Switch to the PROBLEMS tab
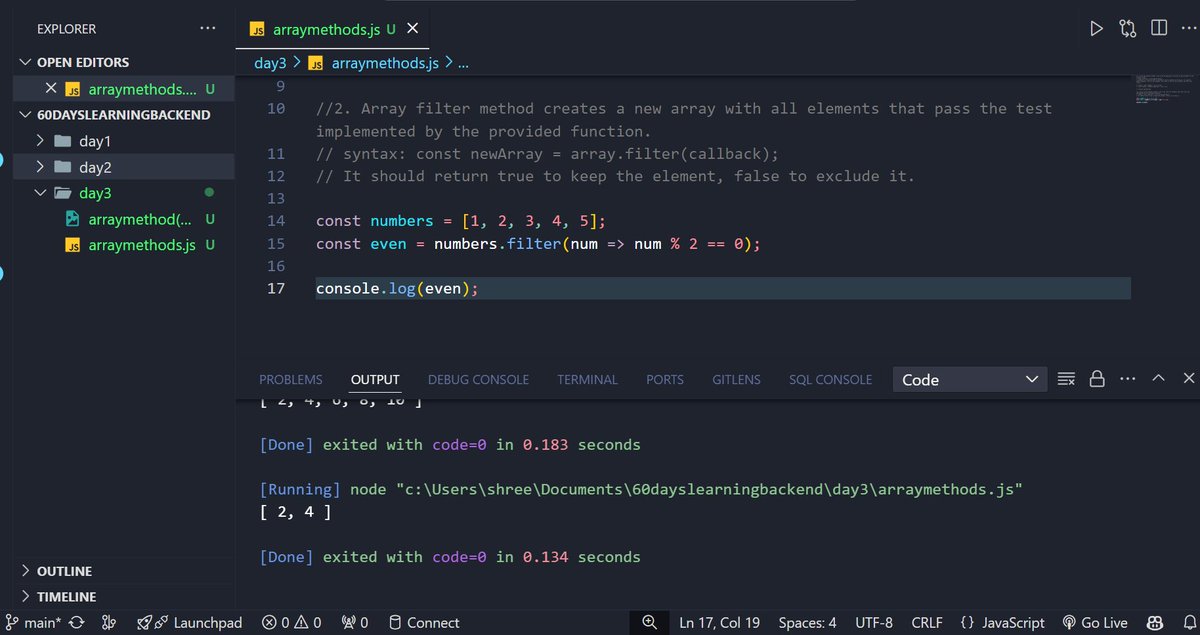The image size is (1200, 635). [x=290, y=380]
